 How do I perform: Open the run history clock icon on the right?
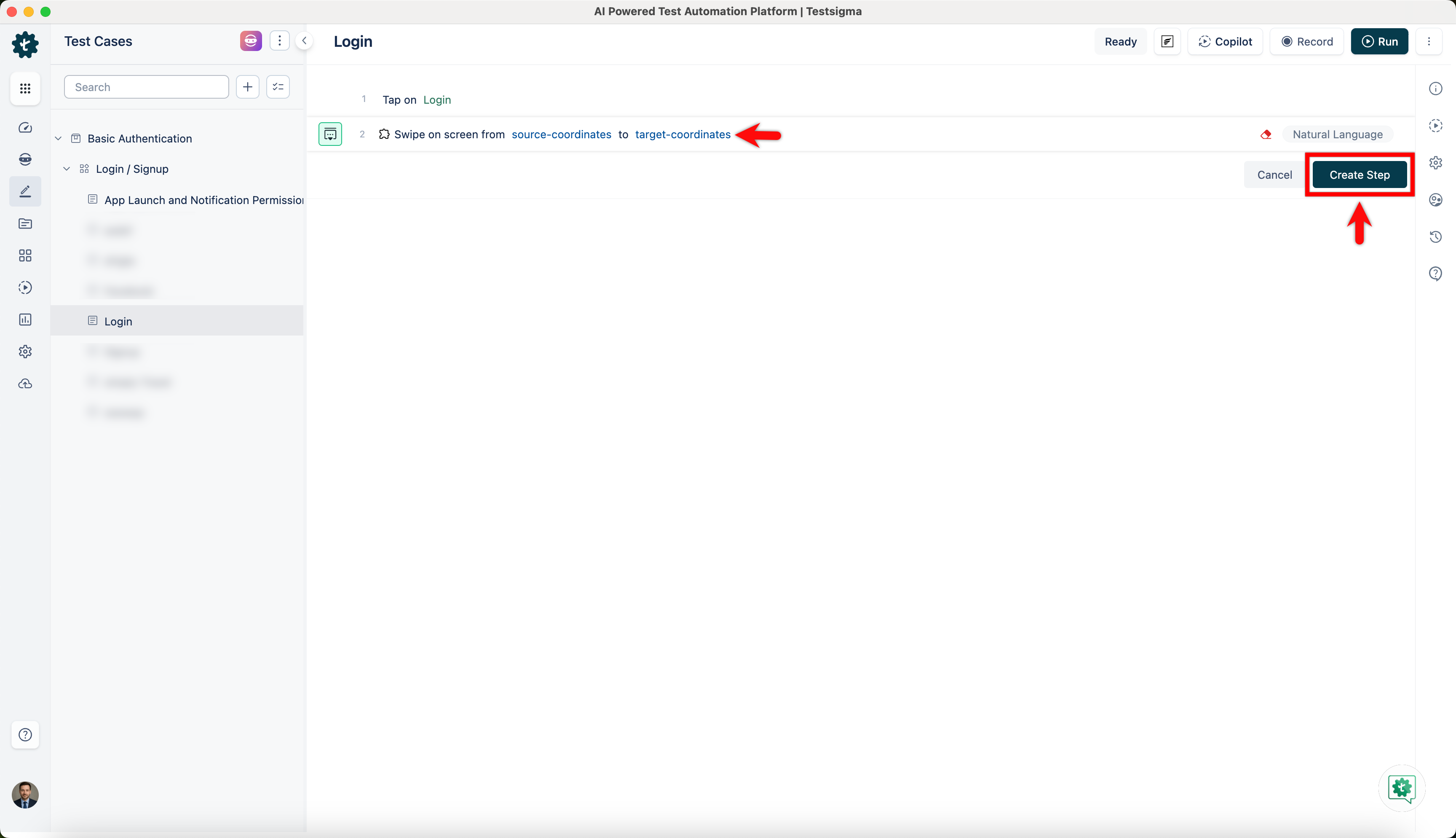(x=1435, y=236)
